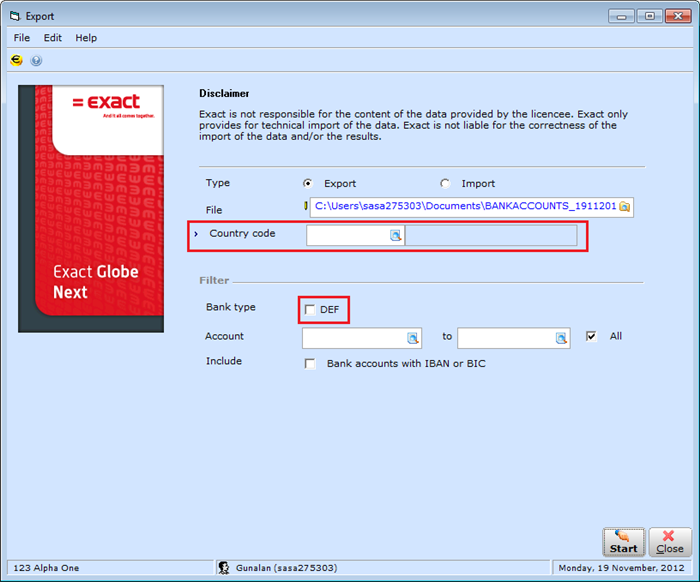Select the Export radio button

[308, 184]
